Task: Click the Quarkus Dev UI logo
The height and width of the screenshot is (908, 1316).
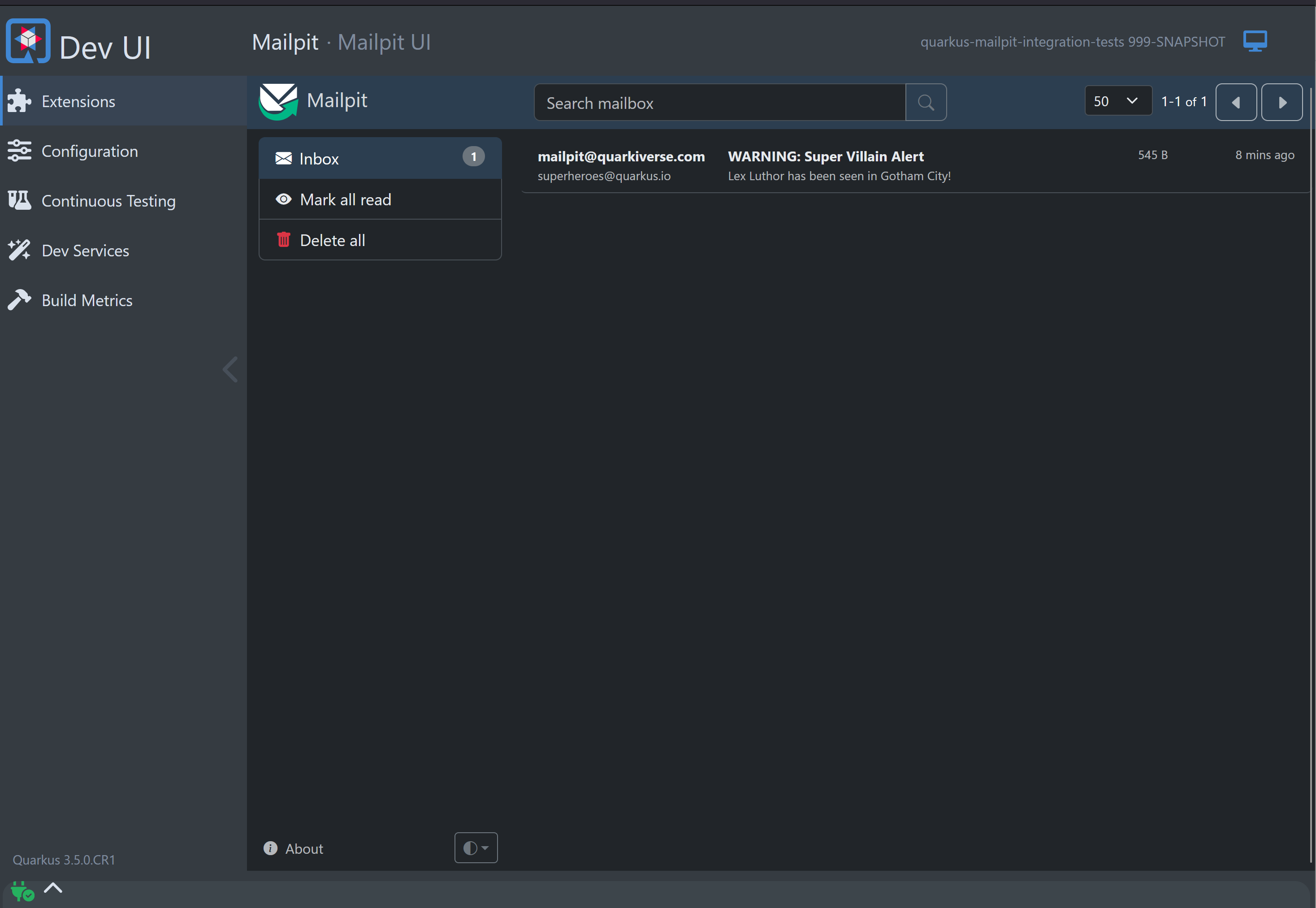Action: [x=28, y=41]
